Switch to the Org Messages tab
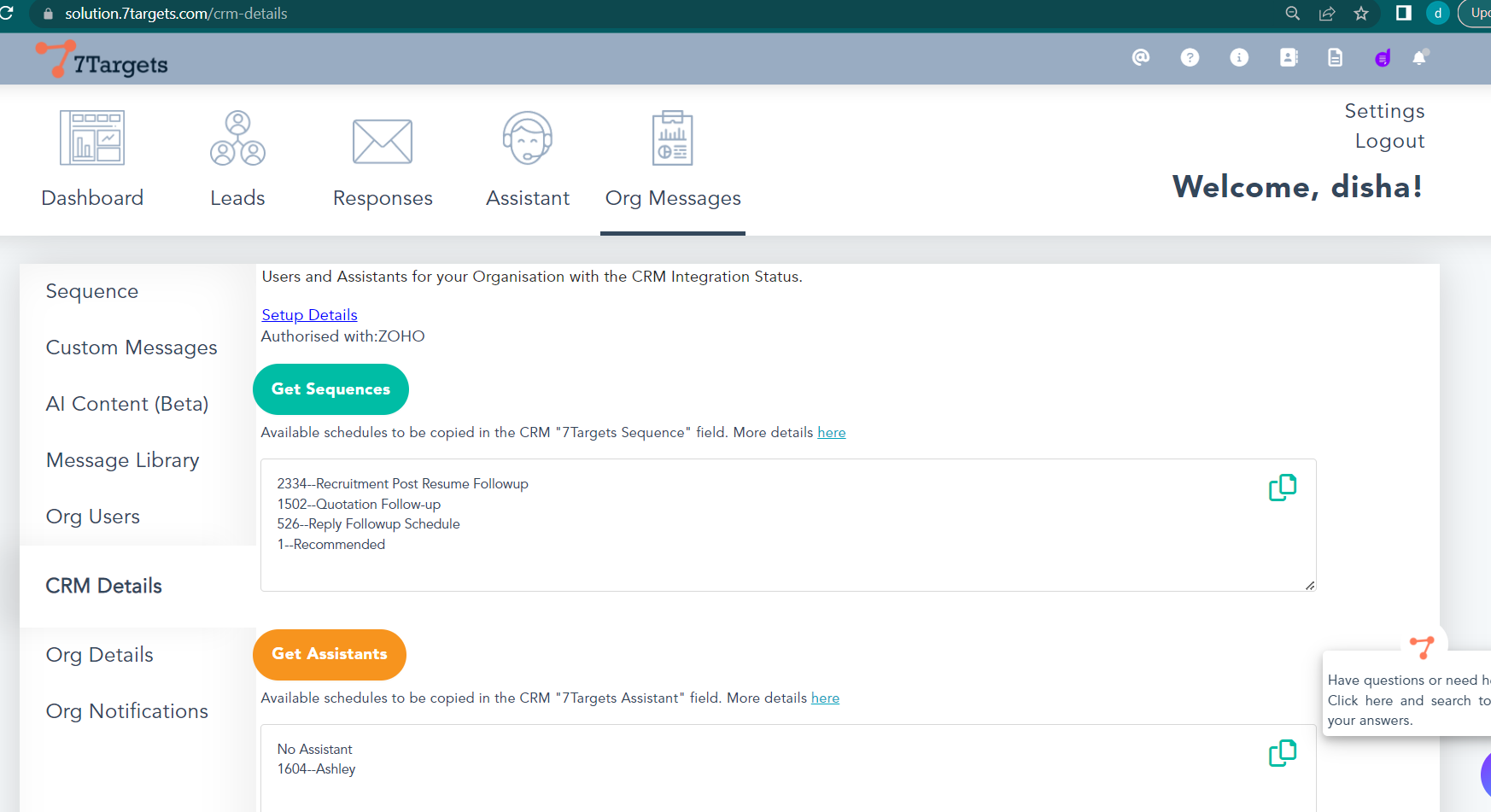1491x812 pixels. click(673, 198)
